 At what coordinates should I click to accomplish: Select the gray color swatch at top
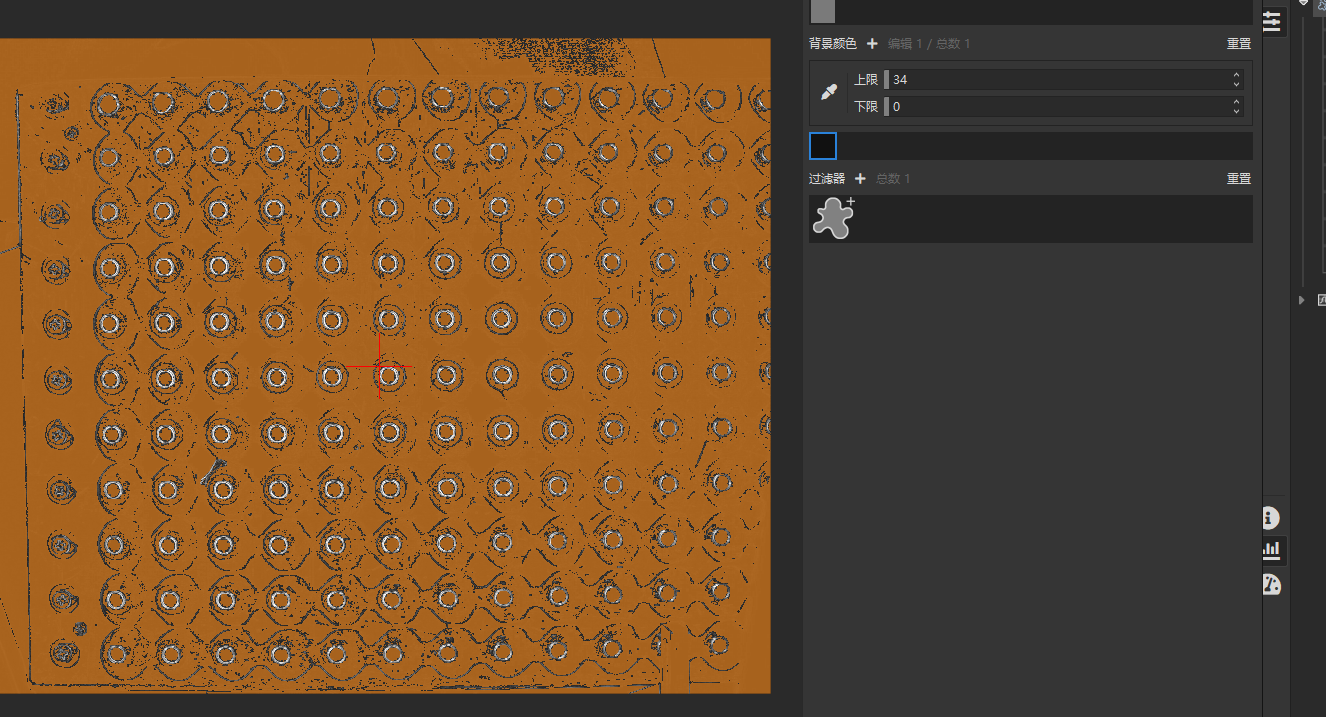pos(822,11)
